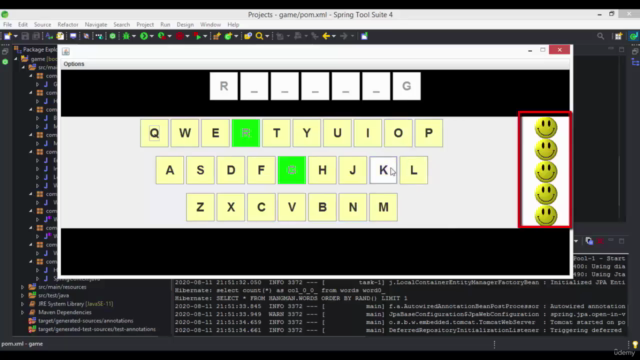Guess the letter A on keyboard
The image size is (640, 360).
[170, 170]
